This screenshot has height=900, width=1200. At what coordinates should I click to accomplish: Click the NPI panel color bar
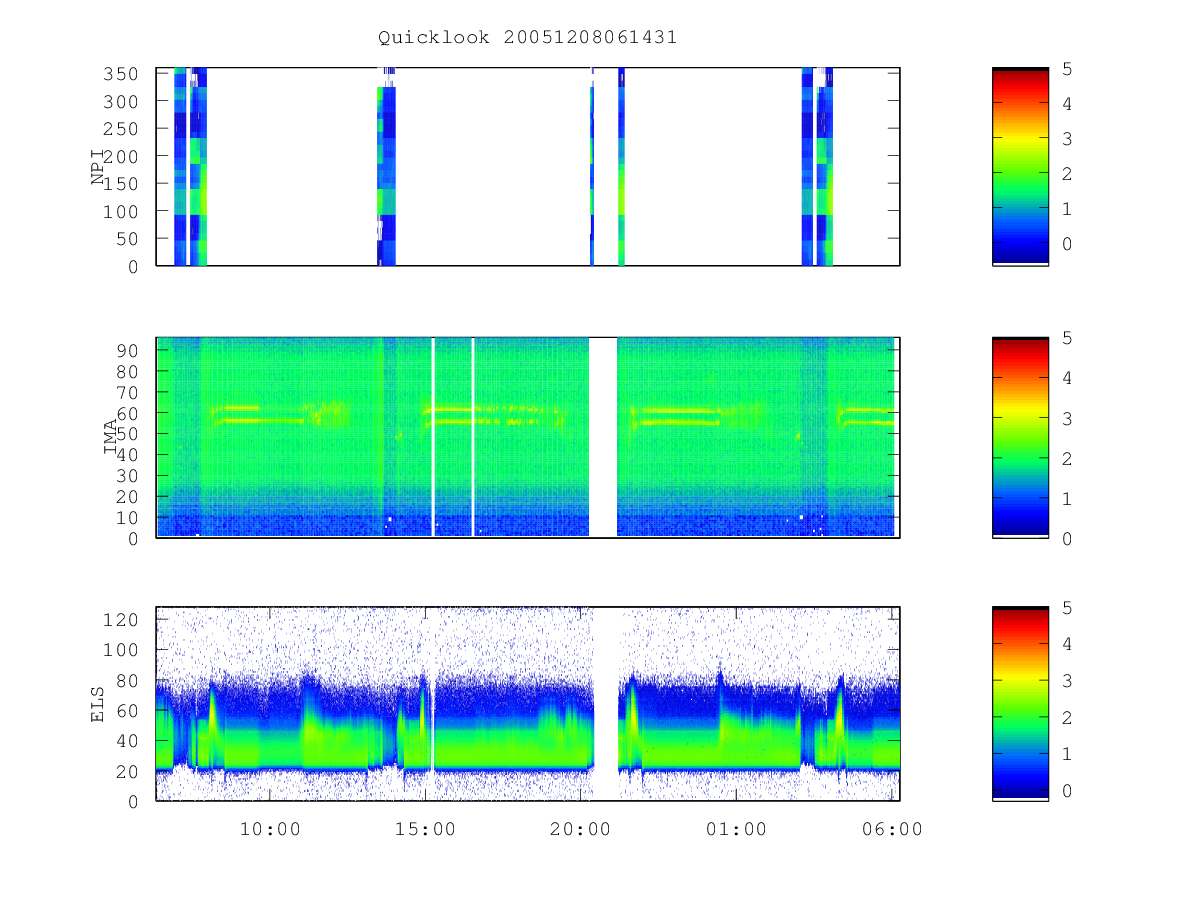click(1020, 167)
